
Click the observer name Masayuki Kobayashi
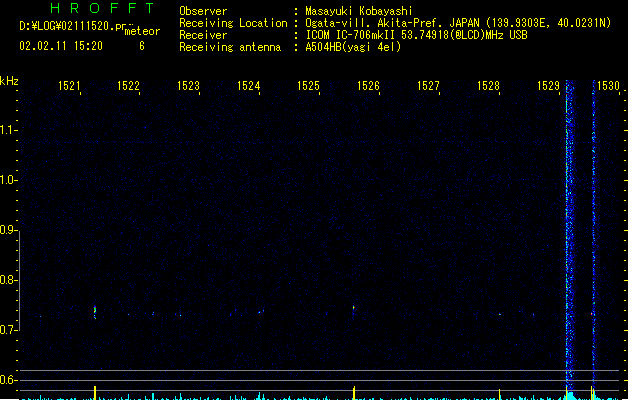pyautogui.click(x=359, y=11)
